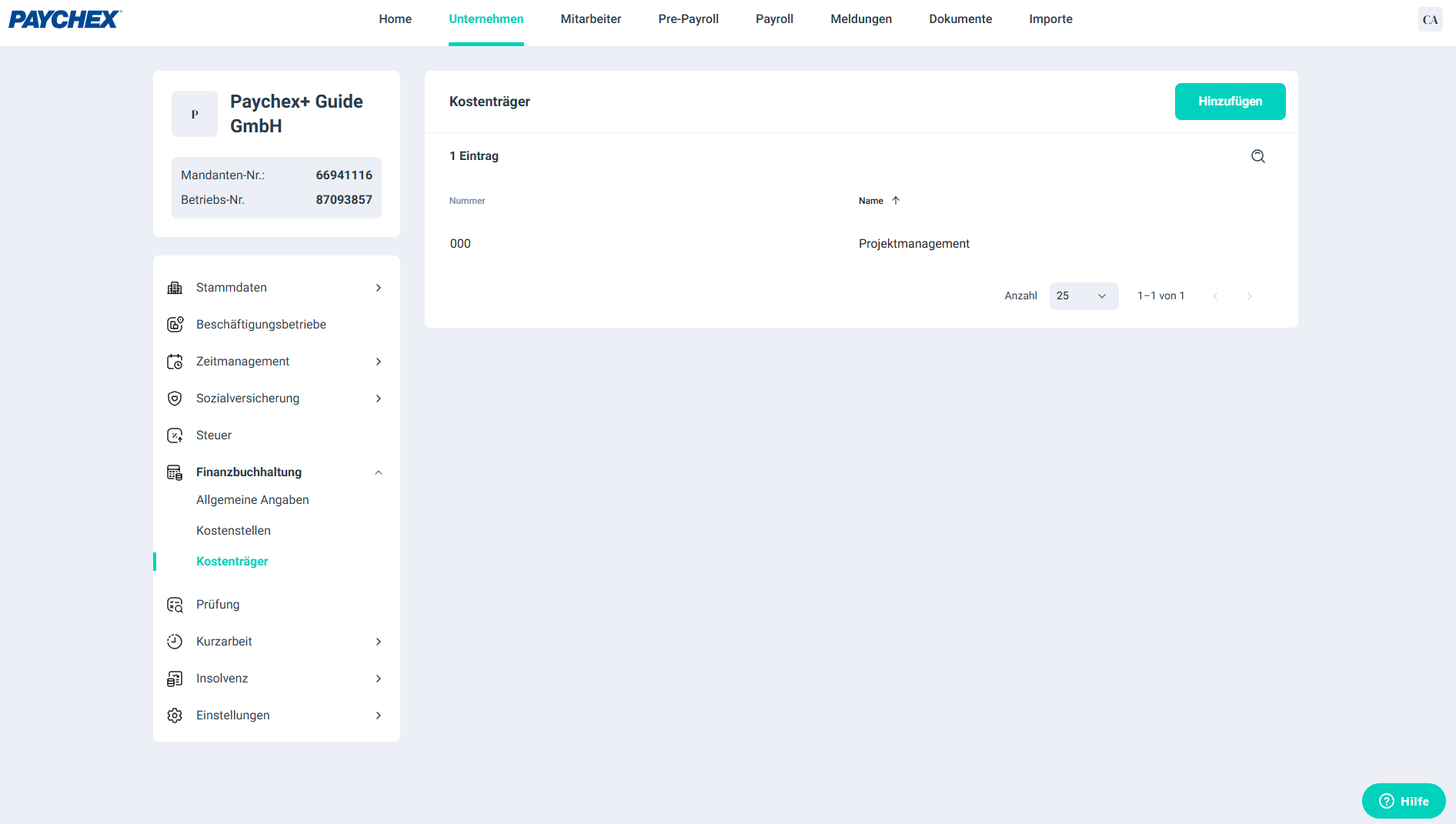Expand the Zeitmanagement chevron
Viewport: 1456px width, 824px height.
point(379,362)
